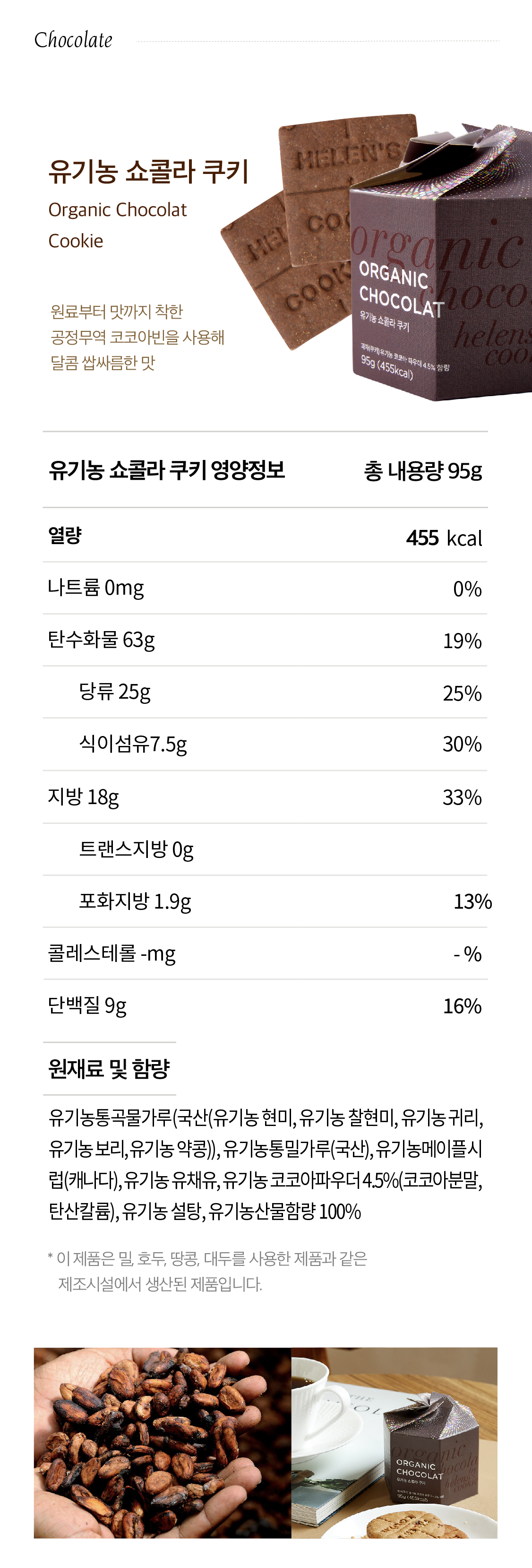532x1568 pixels.
Task: Select the 열량 455 kcal row
Action: point(266,536)
